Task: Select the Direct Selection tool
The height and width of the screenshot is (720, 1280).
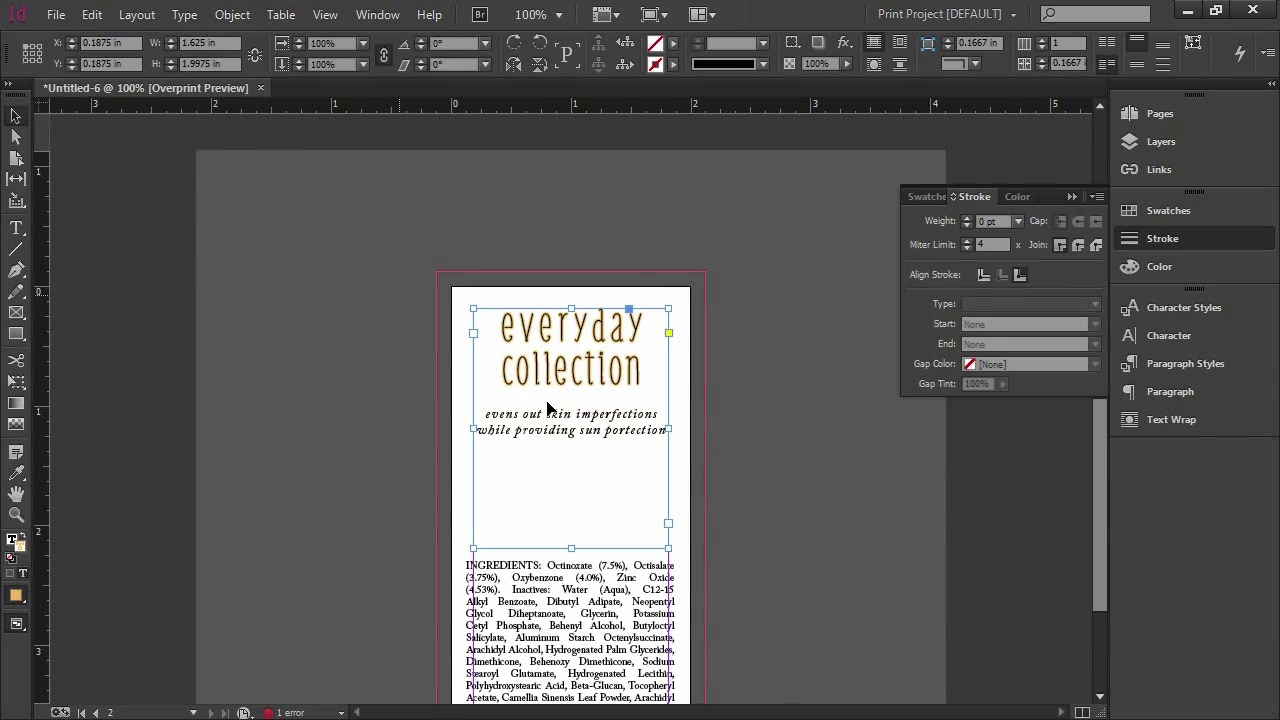Action: coord(16,137)
